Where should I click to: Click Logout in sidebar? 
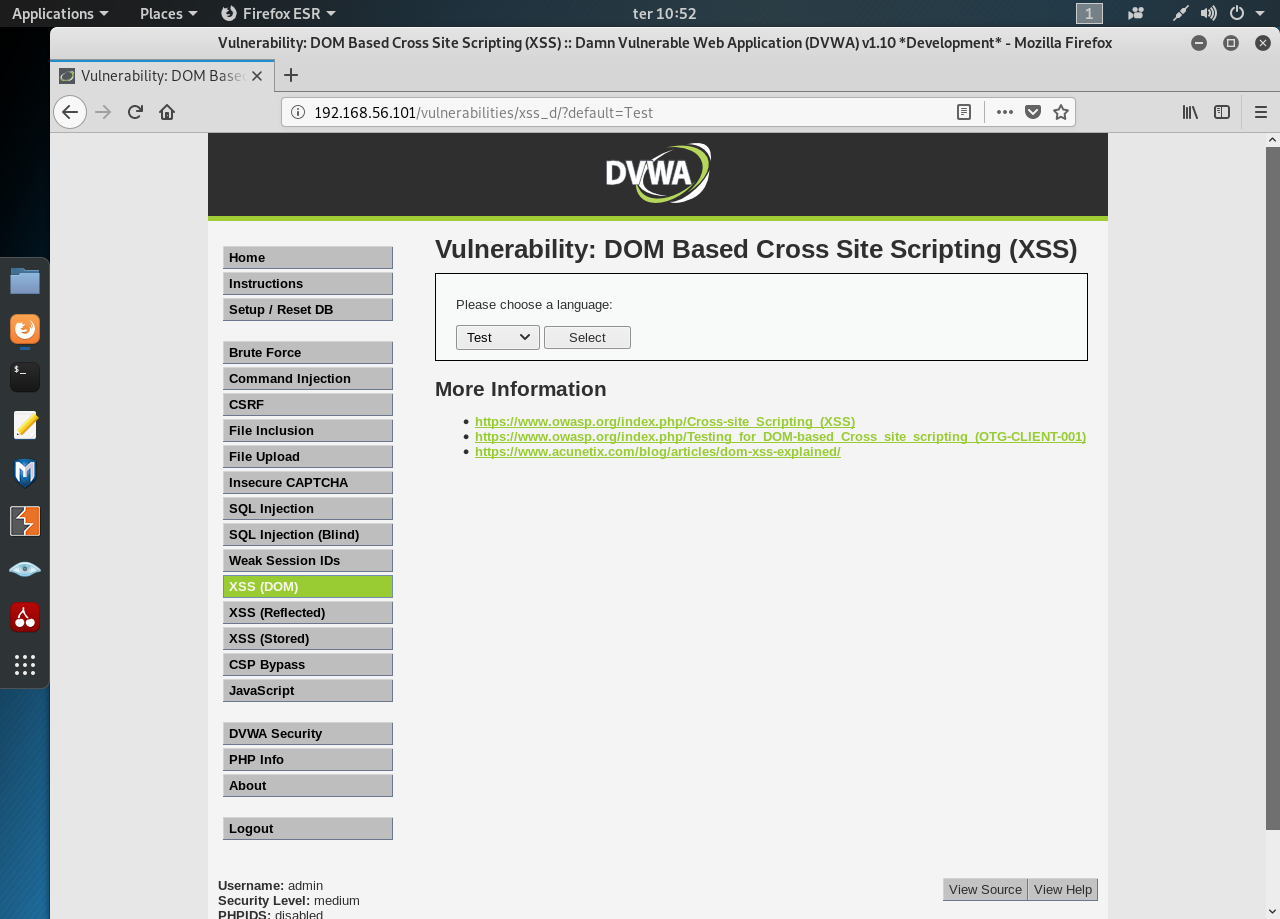[308, 829]
